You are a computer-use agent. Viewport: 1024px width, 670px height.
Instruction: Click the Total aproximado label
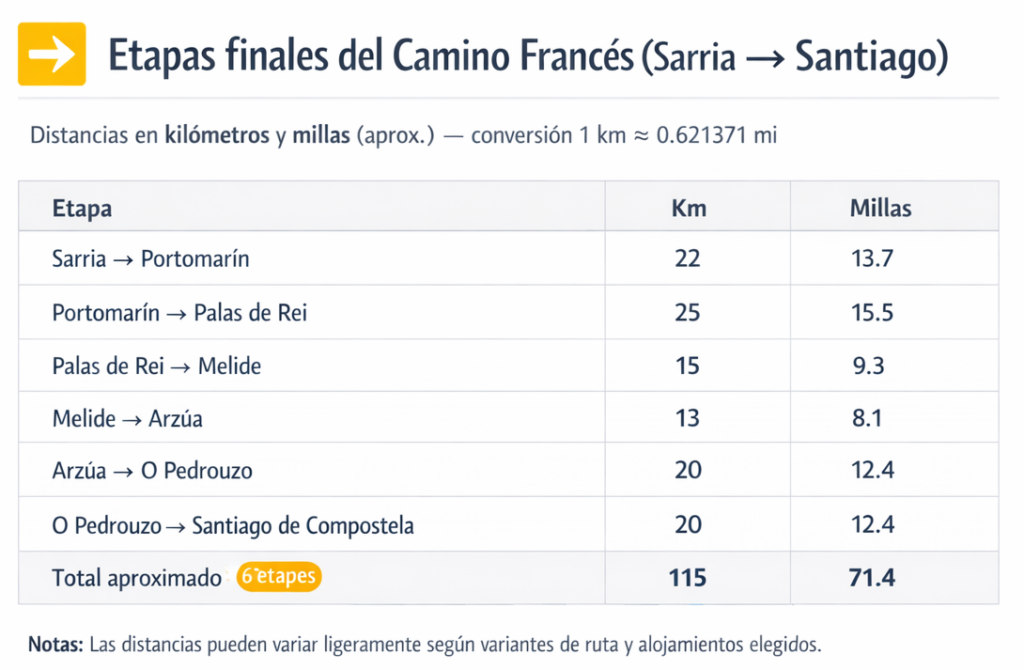(136, 578)
